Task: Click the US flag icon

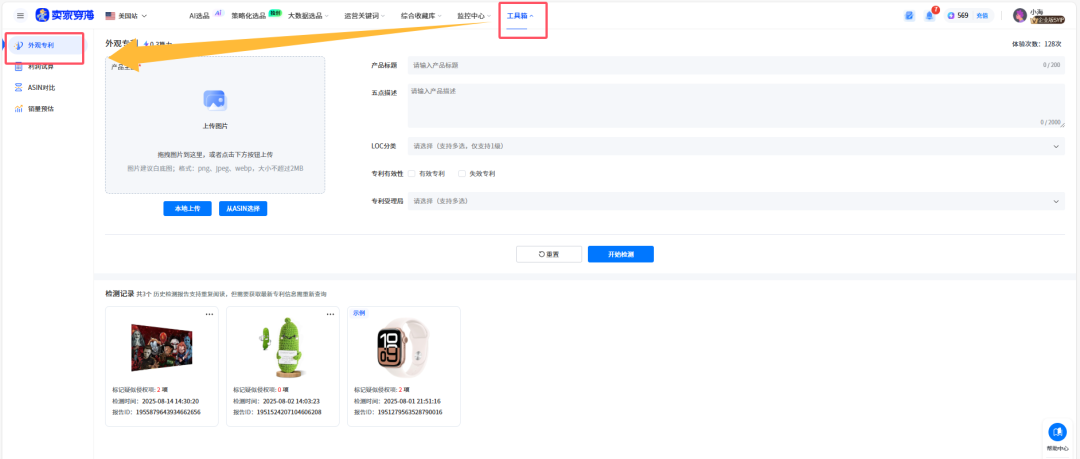Action: coord(110,15)
